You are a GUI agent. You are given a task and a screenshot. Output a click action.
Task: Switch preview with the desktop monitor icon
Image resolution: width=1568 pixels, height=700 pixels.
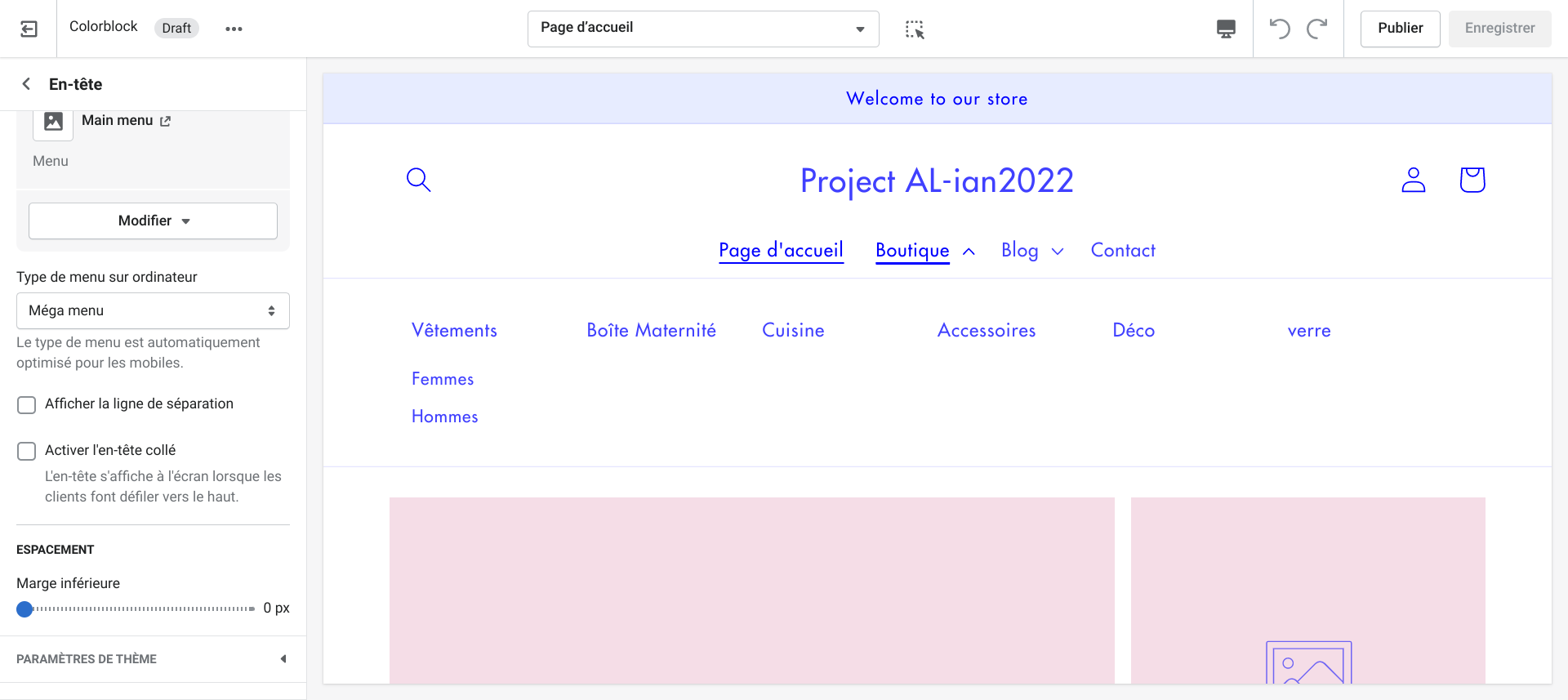point(1226,29)
